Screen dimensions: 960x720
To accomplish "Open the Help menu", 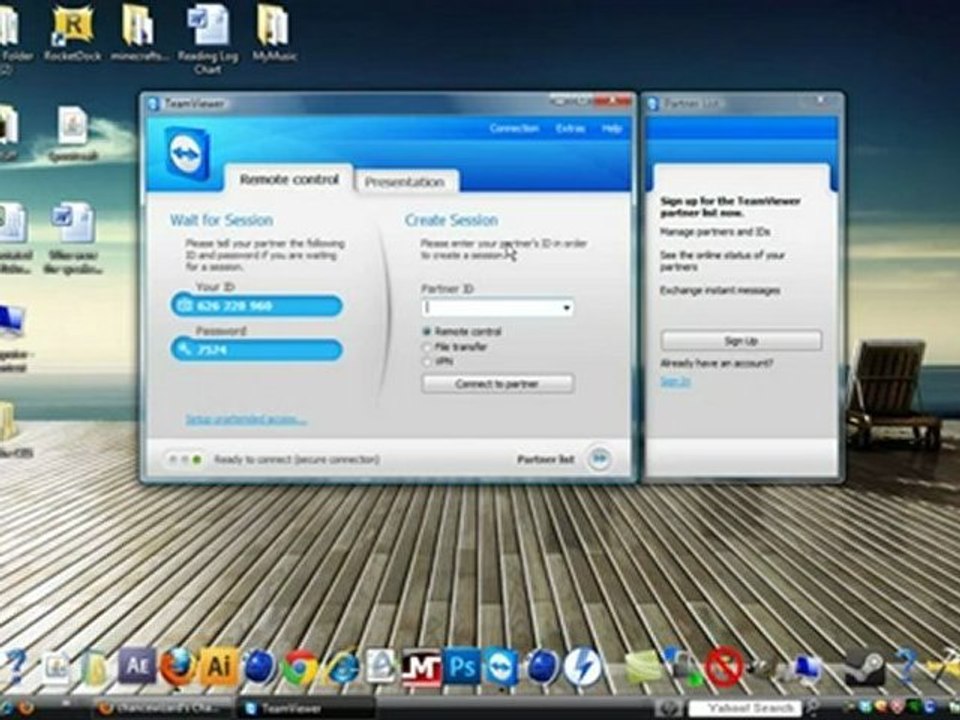I will pos(612,128).
